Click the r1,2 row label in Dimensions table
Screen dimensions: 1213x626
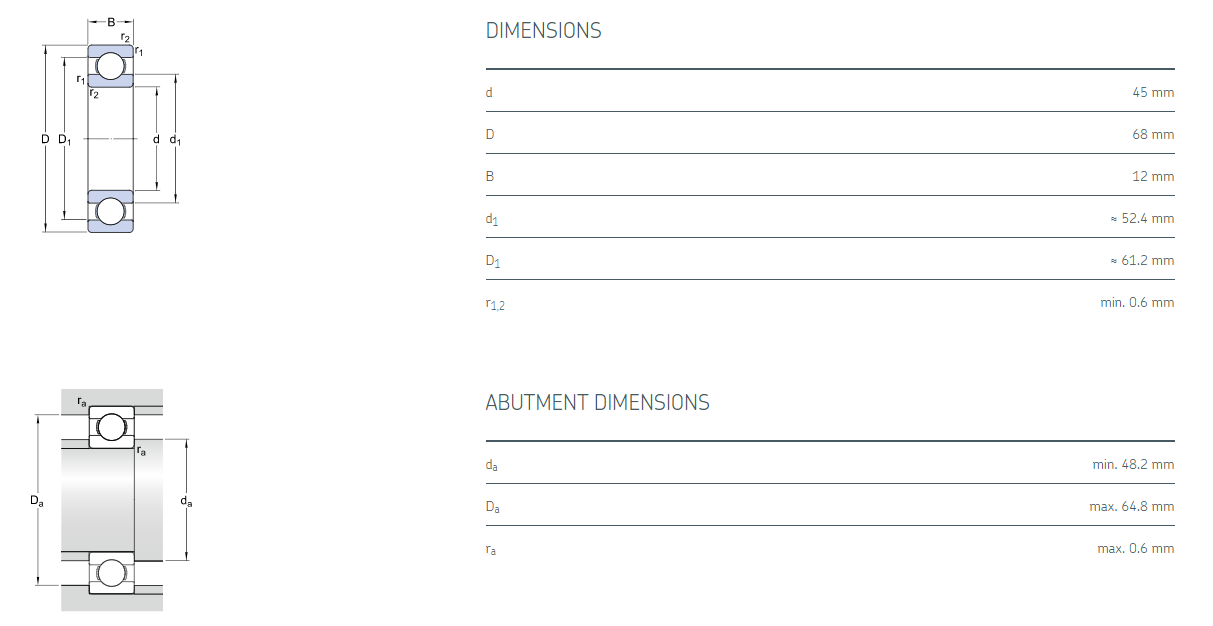495,303
